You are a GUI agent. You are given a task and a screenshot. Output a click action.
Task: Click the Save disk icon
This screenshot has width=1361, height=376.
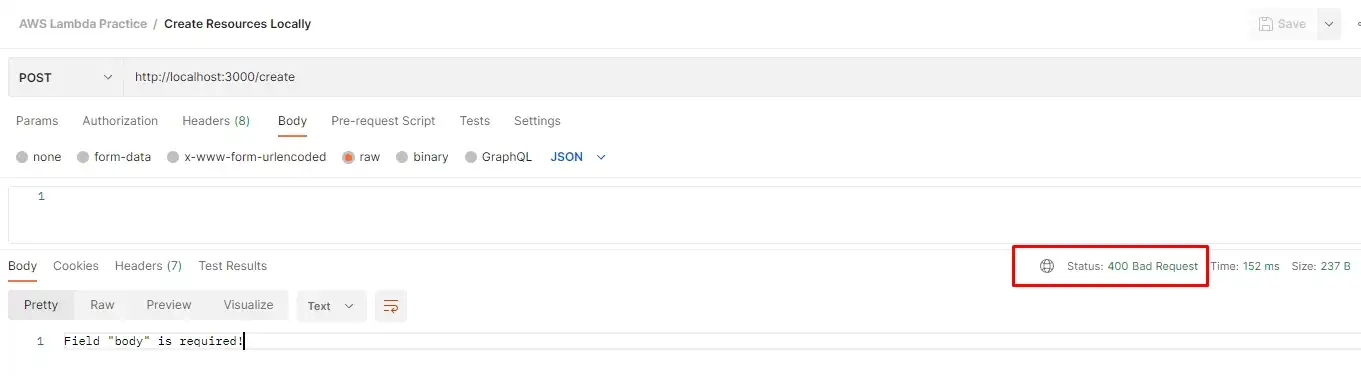tap(1265, 24)
